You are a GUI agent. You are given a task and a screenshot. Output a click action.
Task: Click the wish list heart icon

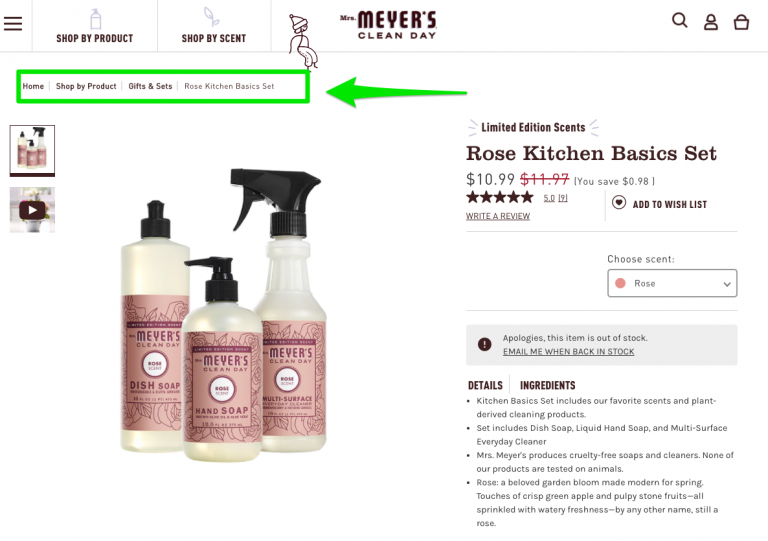click(x=619, y=202)
